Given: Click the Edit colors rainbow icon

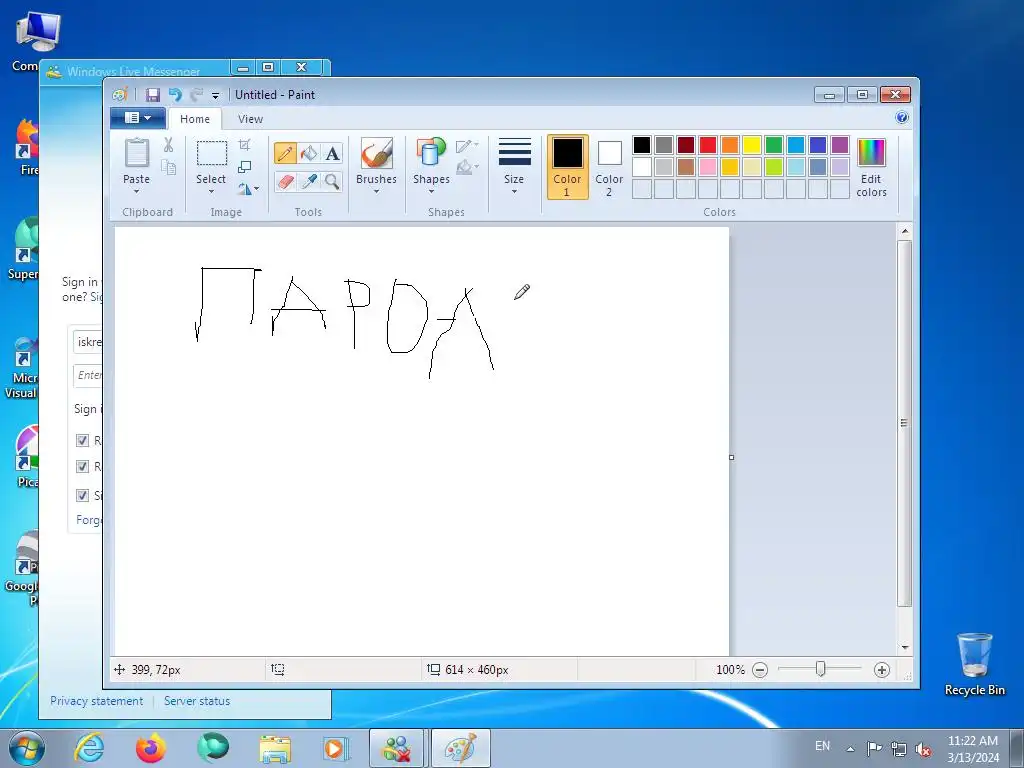Looking at the screenshot, I should point(871,153).
